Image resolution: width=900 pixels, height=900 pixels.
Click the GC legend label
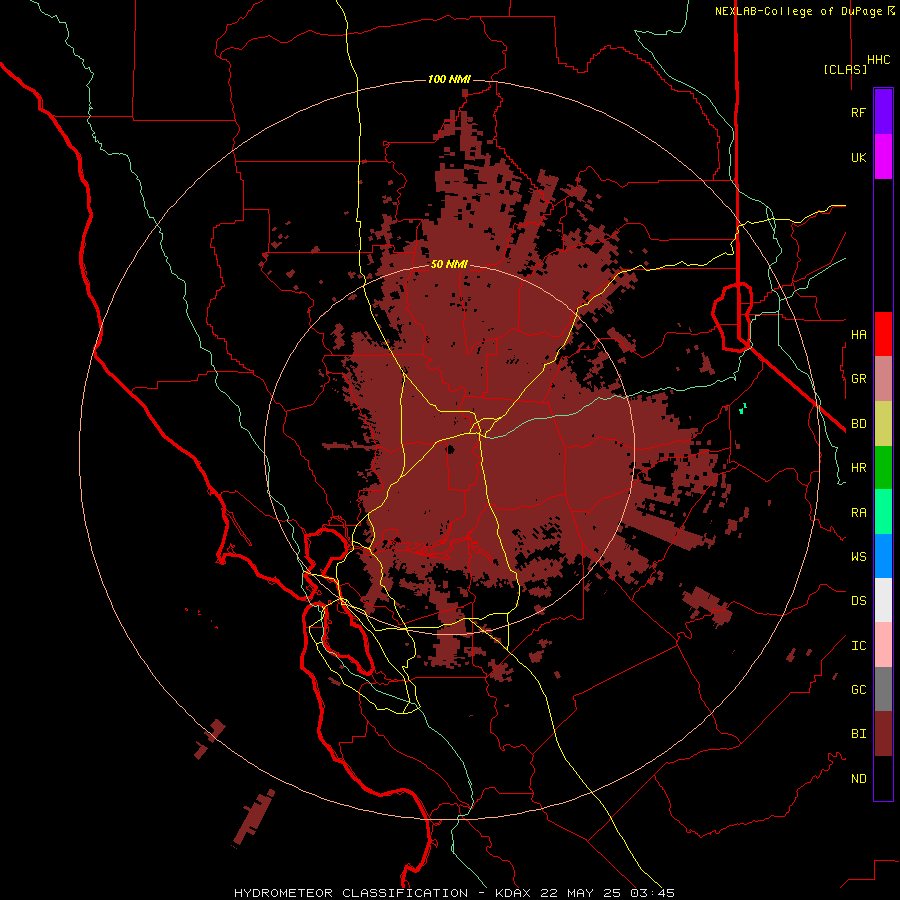point(858,689)
